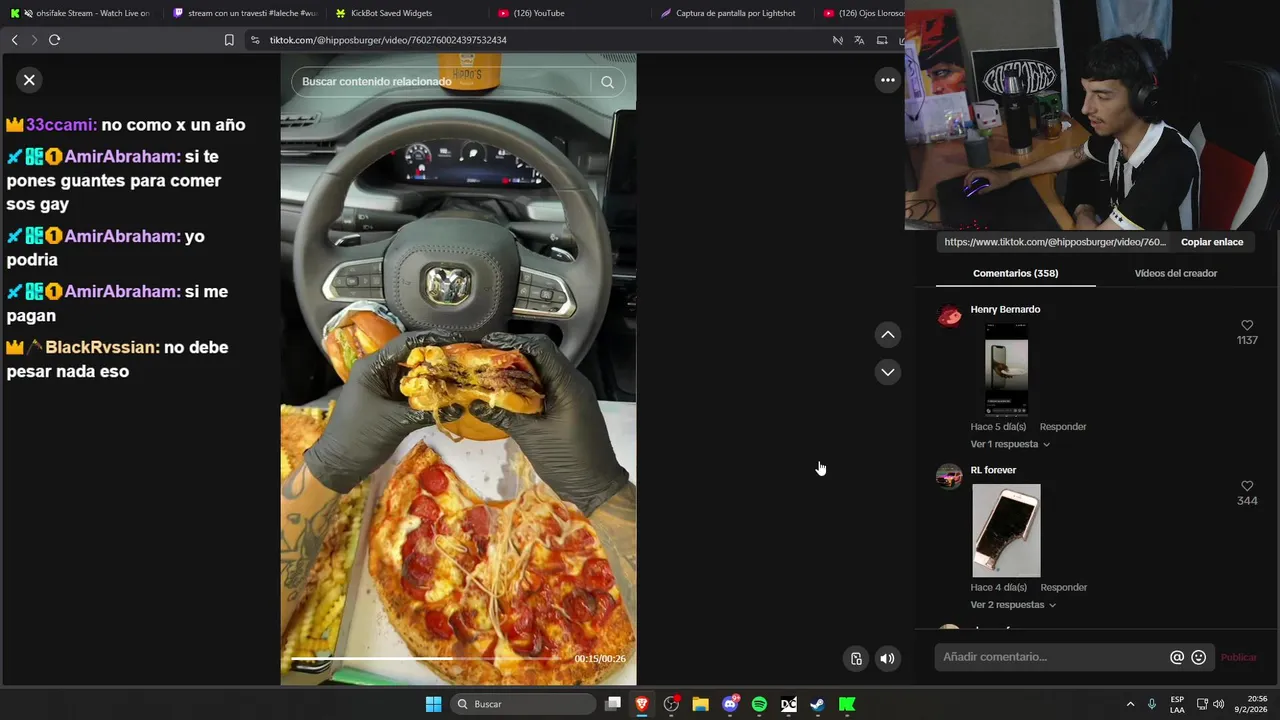Click the 'Henry Bernardo' username
Viewport: 1280px width, 720px height.
point(1005,310)
